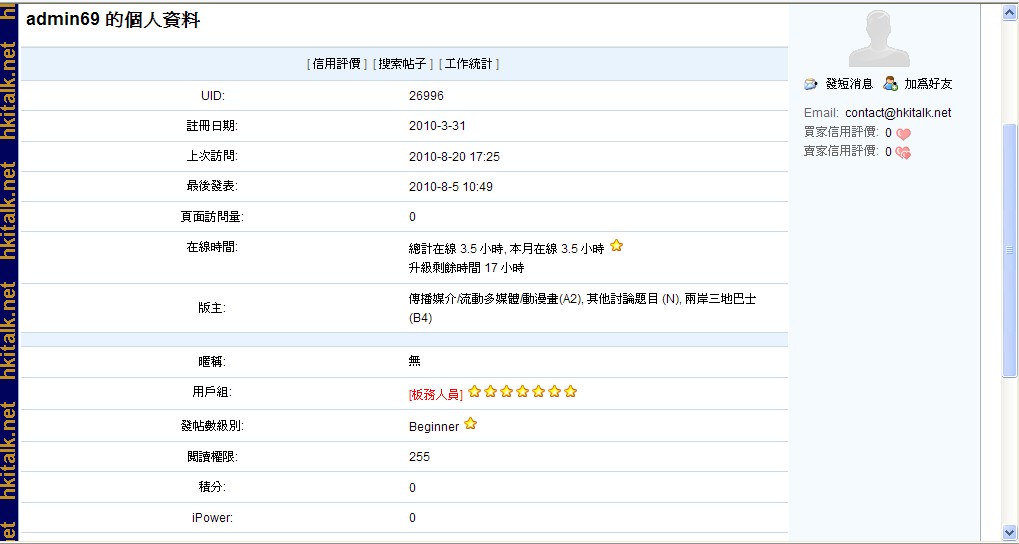Open the 信用評價 credit rating link
Screen dimensions: 1019x544
(x=336, y=63)
